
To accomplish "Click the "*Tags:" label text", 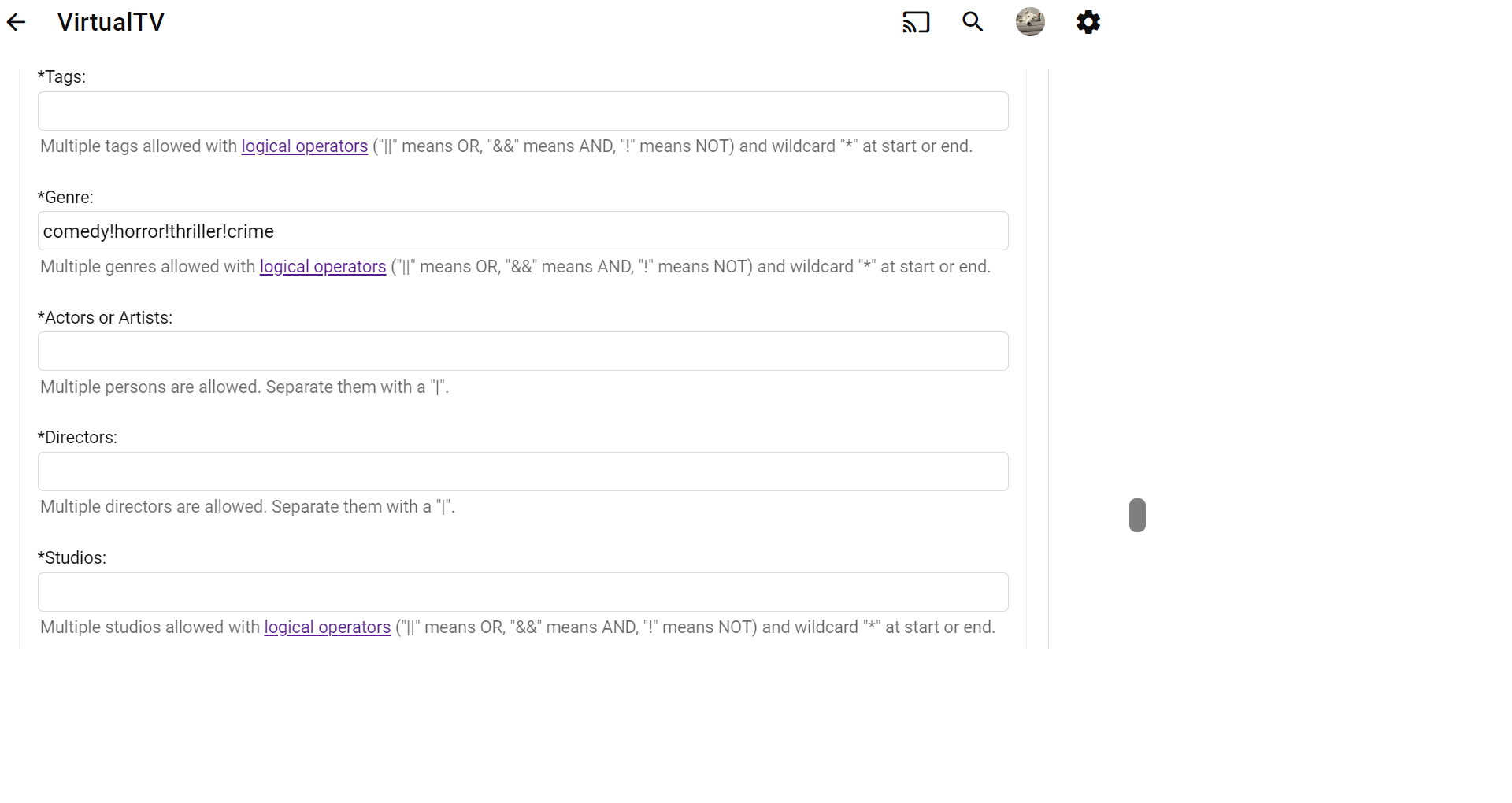I will (x=61, y=77).
